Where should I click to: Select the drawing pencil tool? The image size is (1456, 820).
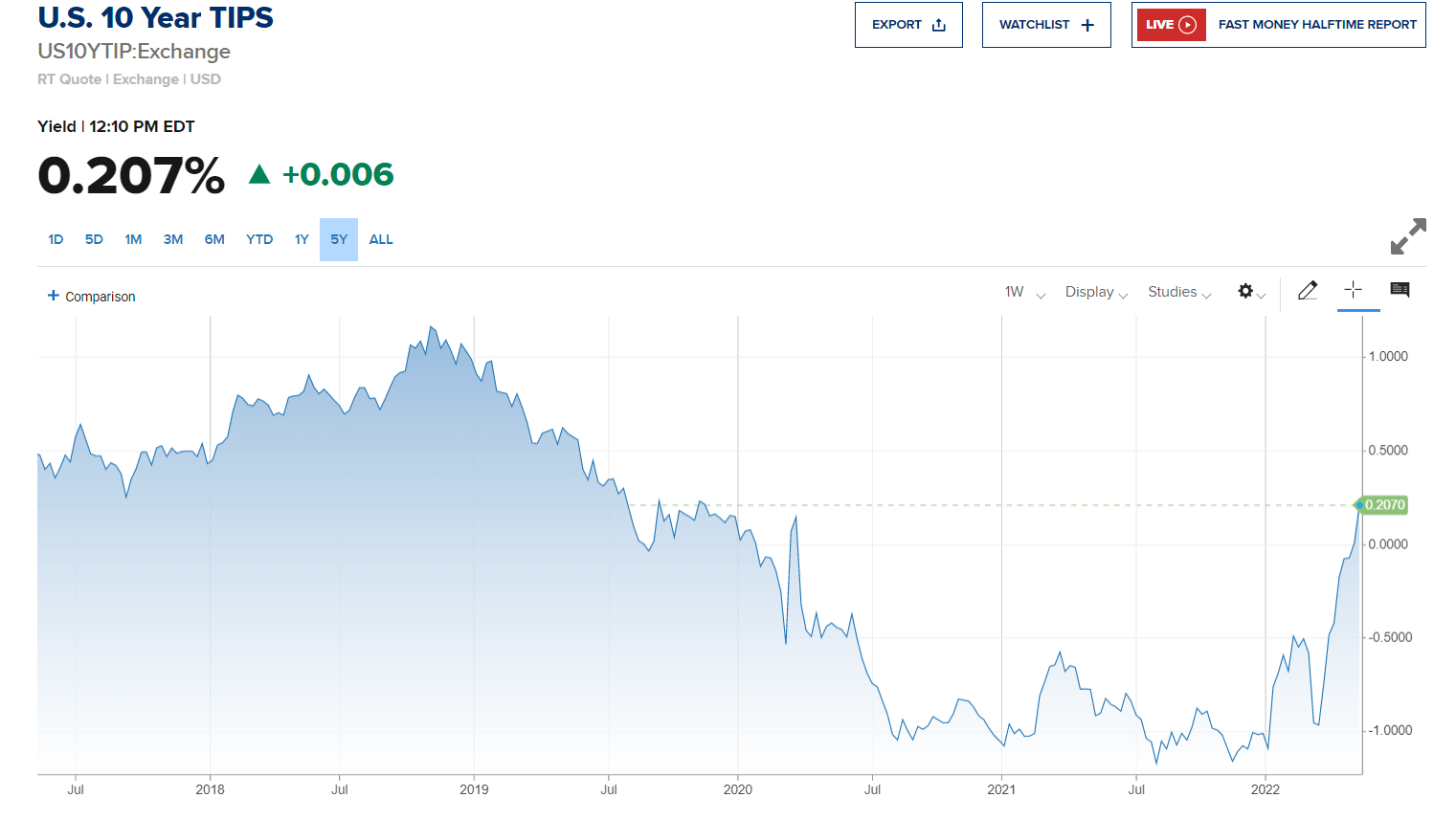[1308, 291]
